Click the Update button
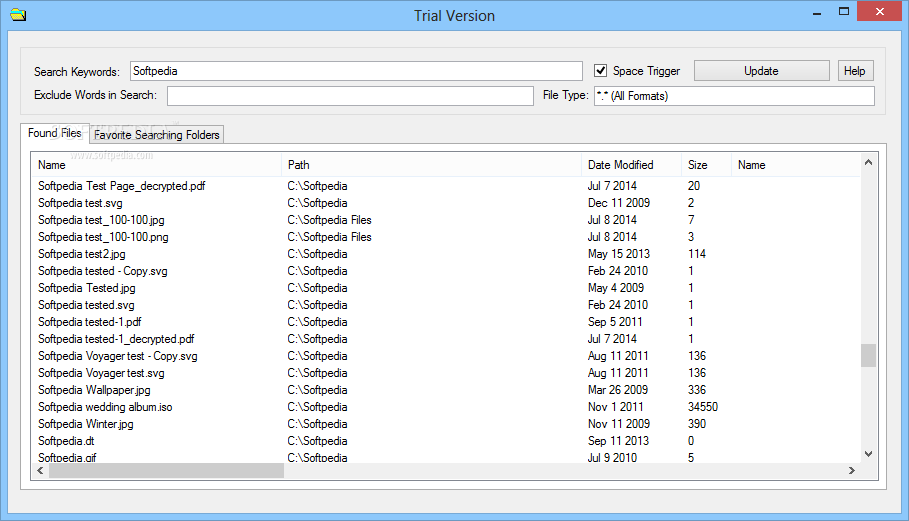 click(761, 71)
